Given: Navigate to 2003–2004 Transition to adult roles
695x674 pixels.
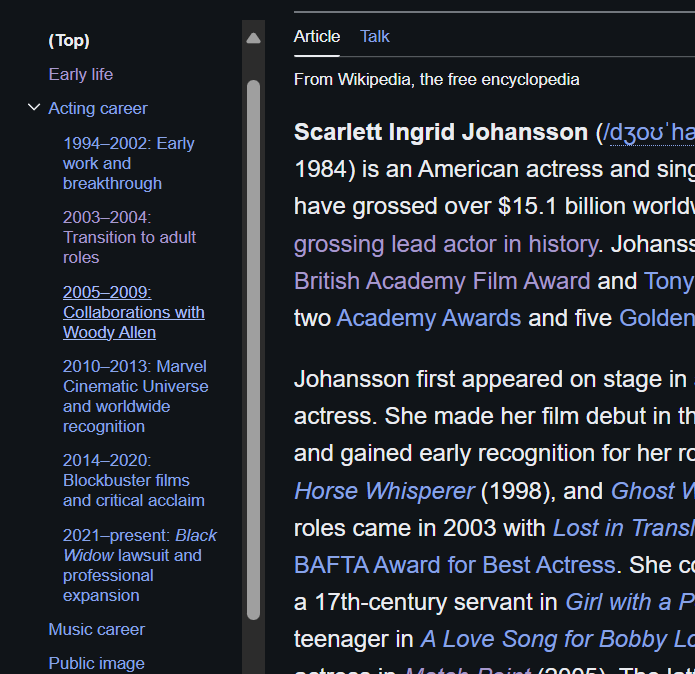Looking at the screenshot, I should pos(129,237).
